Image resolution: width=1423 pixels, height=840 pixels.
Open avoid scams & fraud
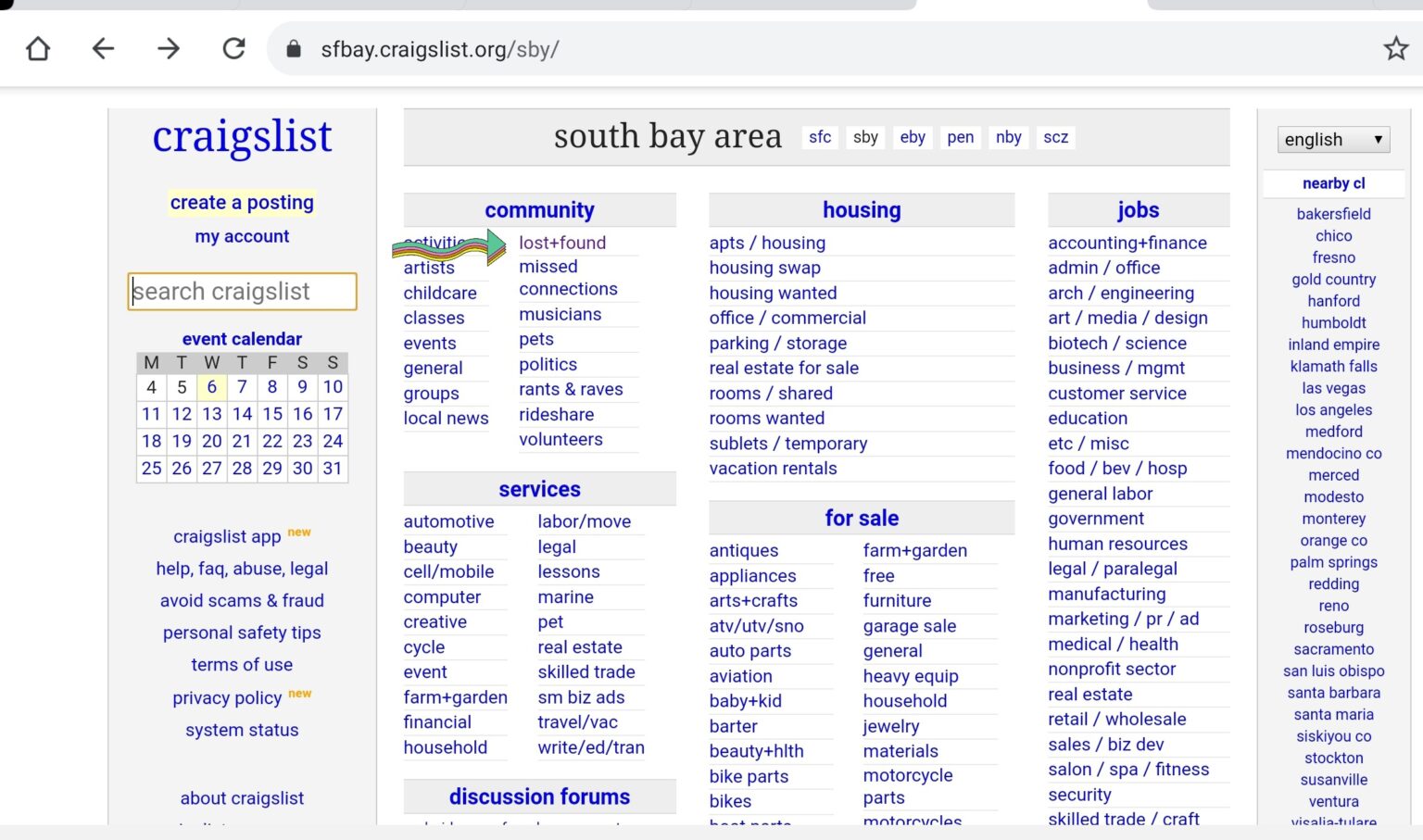pyautogui.click(x=242, y=600)
